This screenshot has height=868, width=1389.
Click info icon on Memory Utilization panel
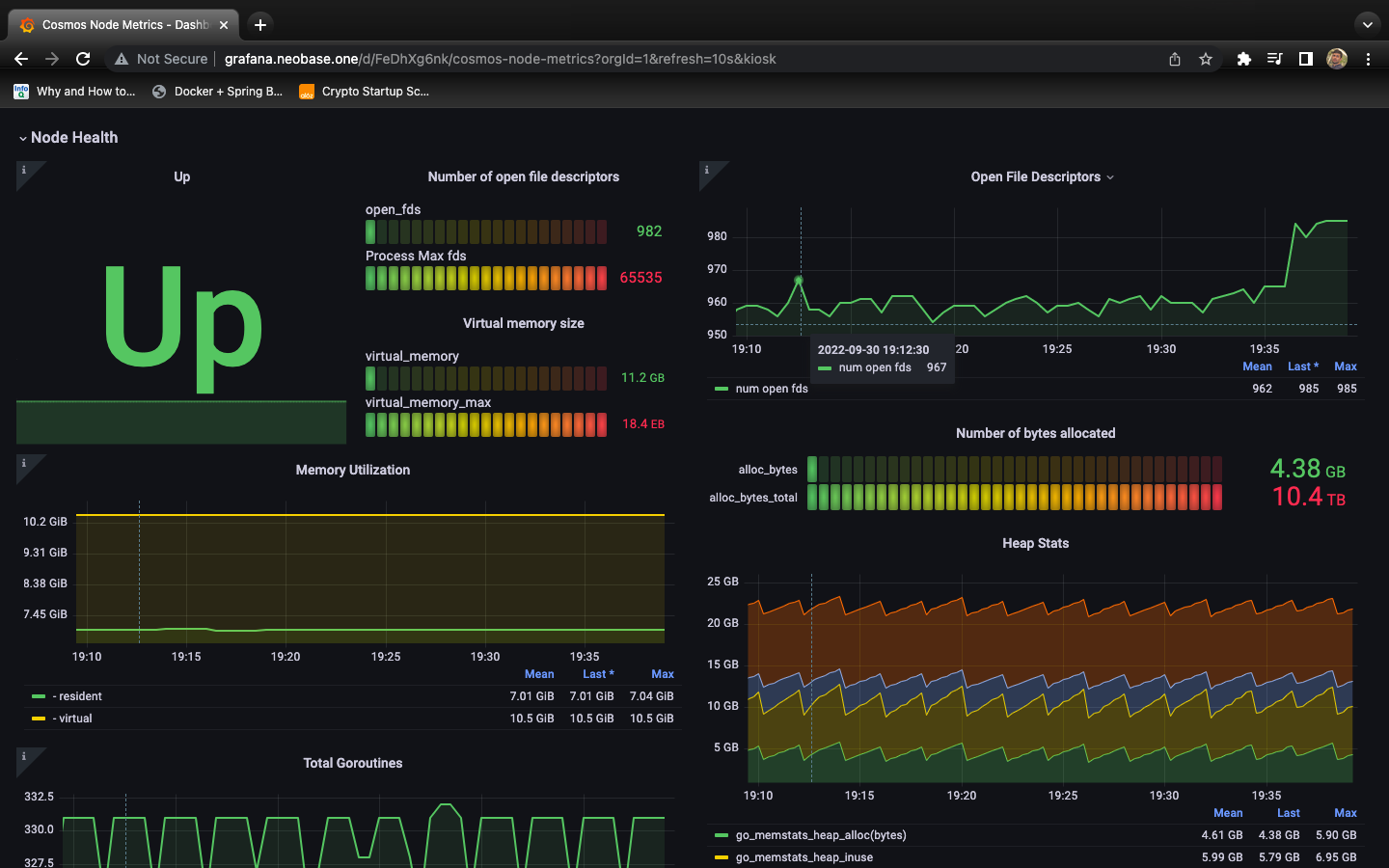[24, 464]
